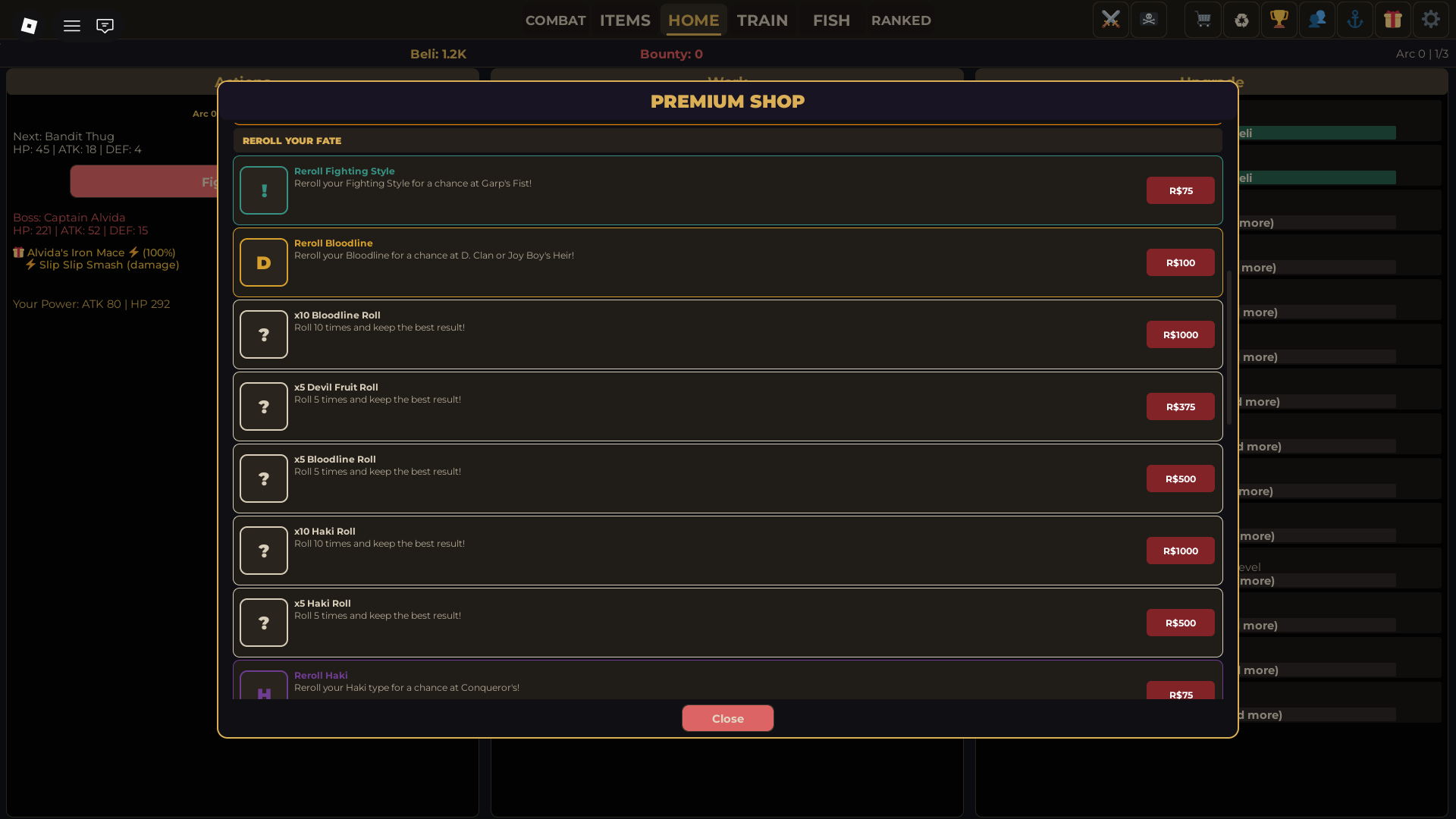This screenshot has height=819, width=1456.
Task: Open the trophy achievements icon
Action: click(1279, 20)
